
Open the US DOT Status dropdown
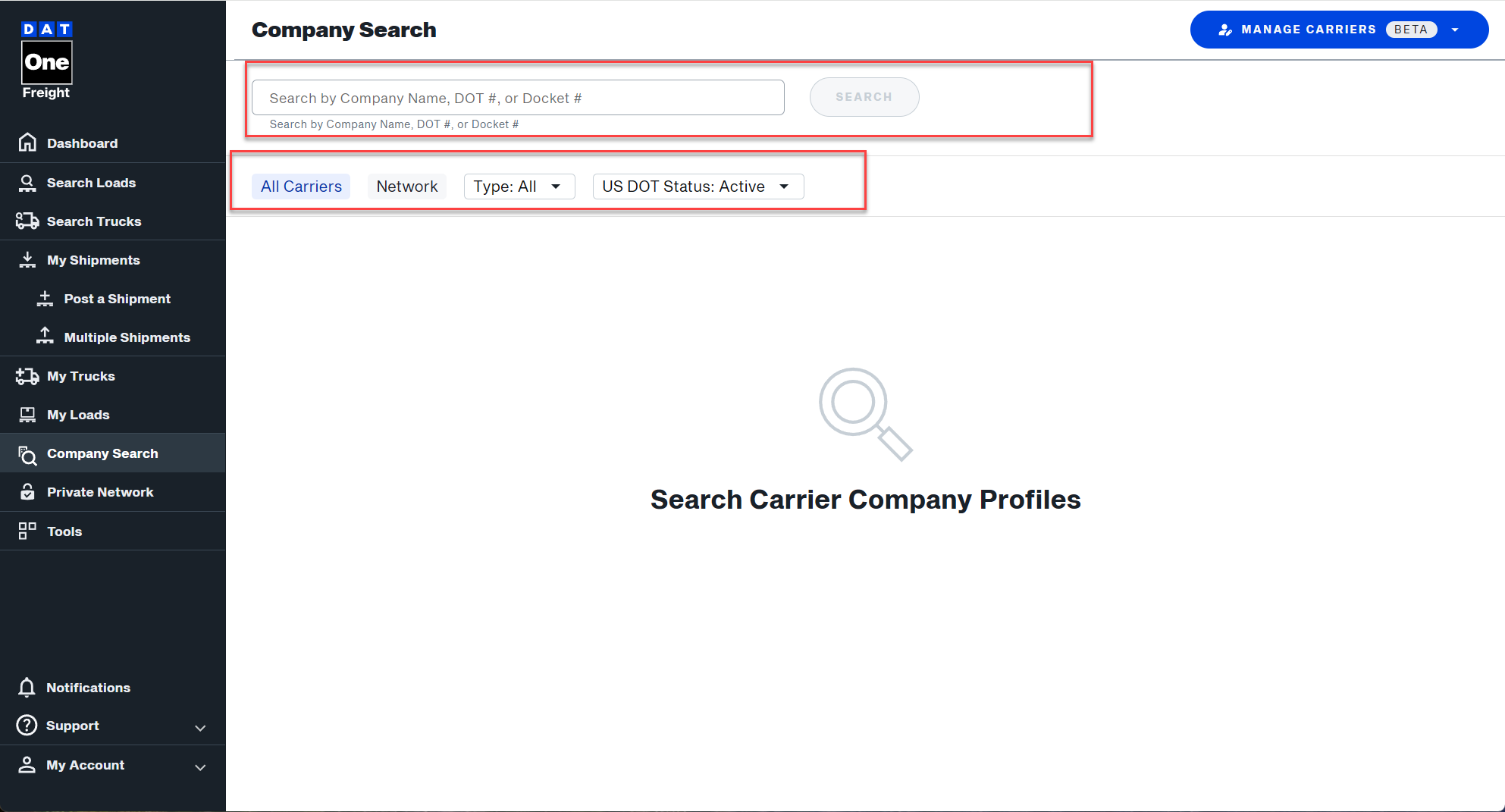698,187
